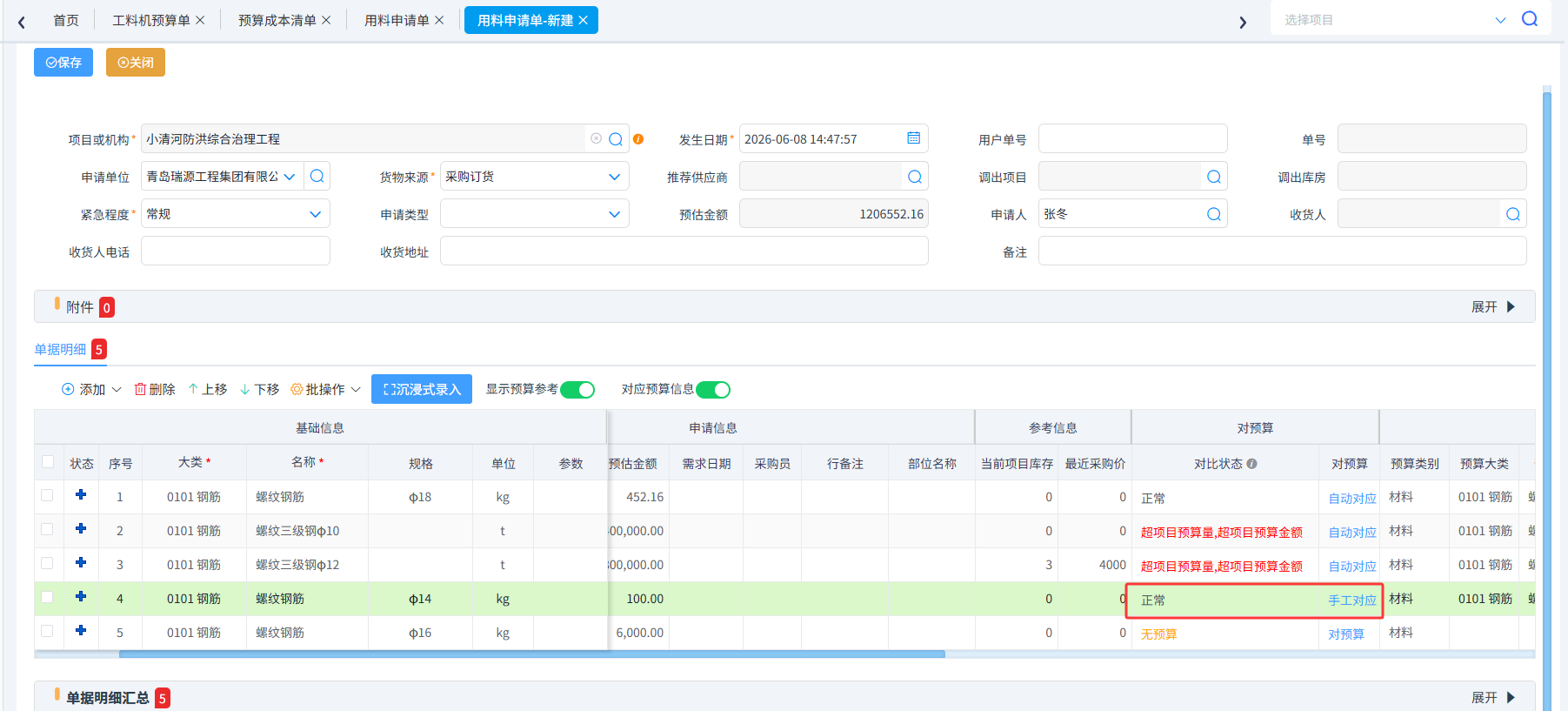This screenshot has height=711, width=1568.
Task: Click the 备注 input field
Action: point(1283,252)
